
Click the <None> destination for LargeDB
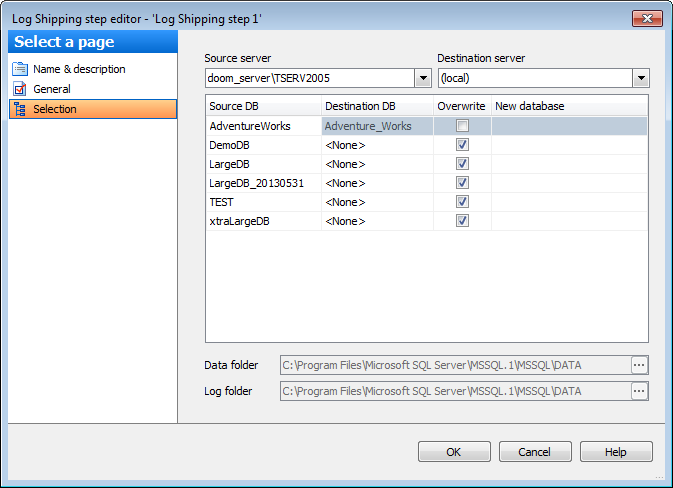coord(377,164)
